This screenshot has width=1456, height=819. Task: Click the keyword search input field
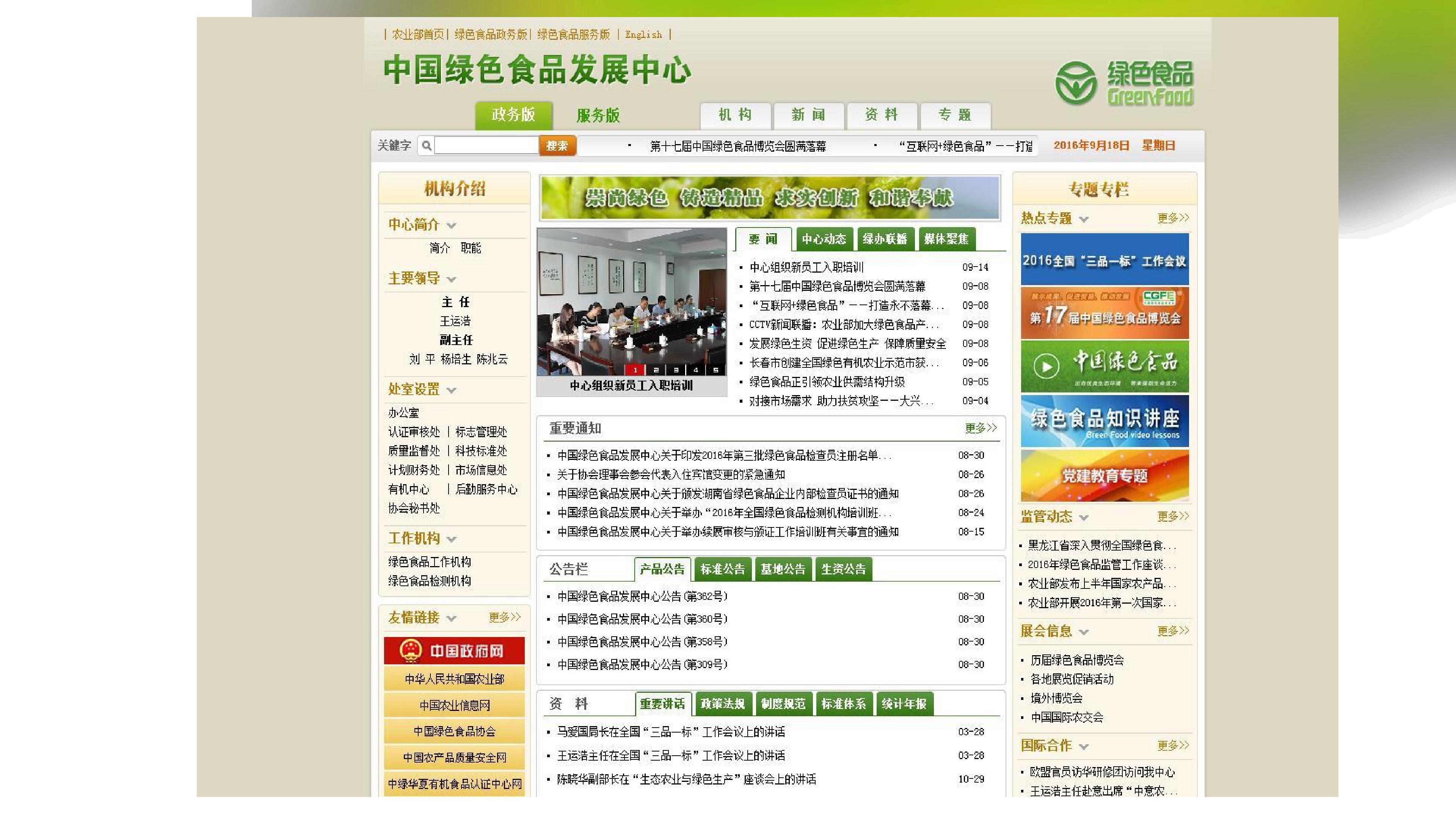[486, 146]
